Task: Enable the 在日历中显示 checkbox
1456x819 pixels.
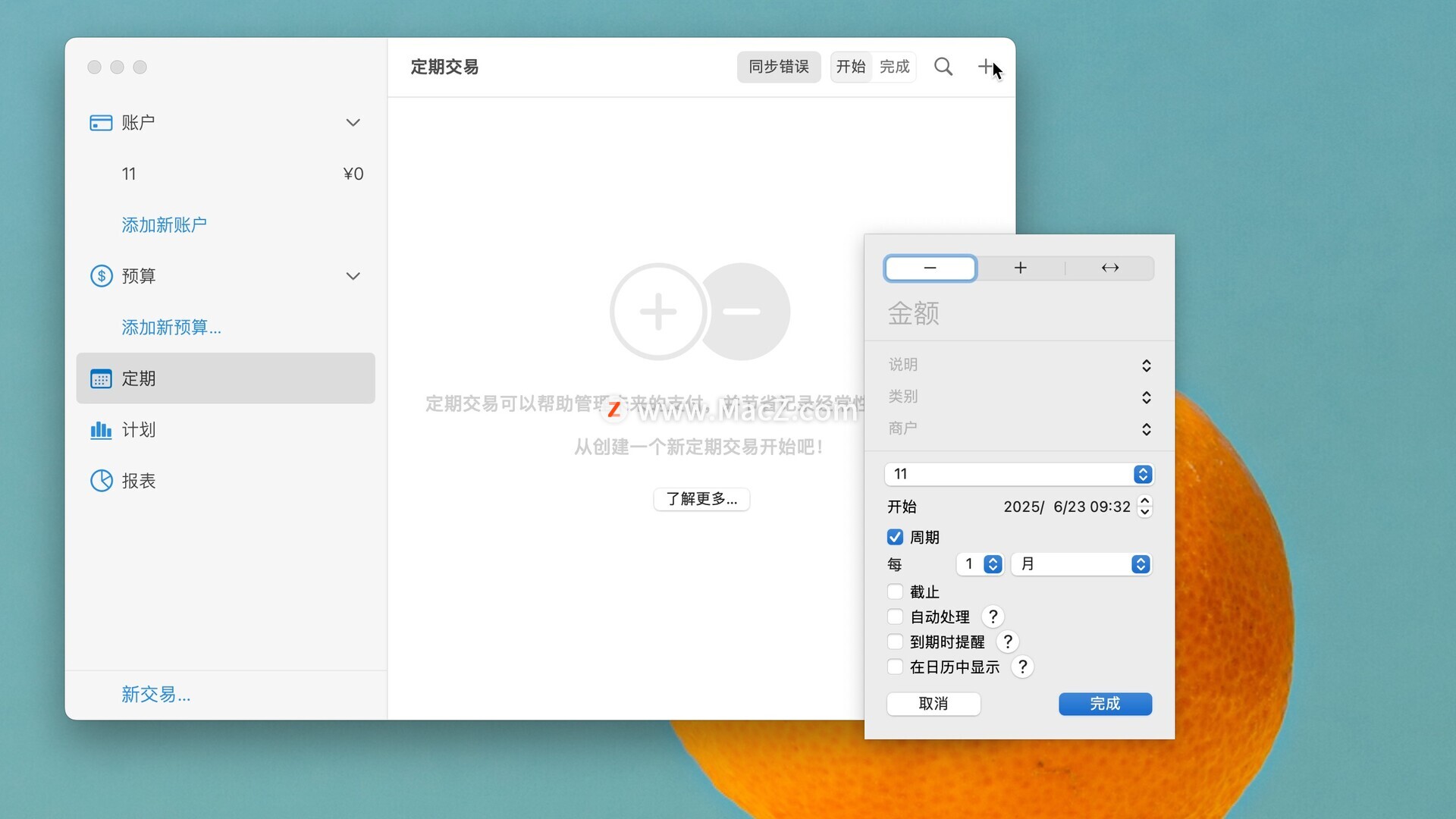Action: tap(895, 667)
